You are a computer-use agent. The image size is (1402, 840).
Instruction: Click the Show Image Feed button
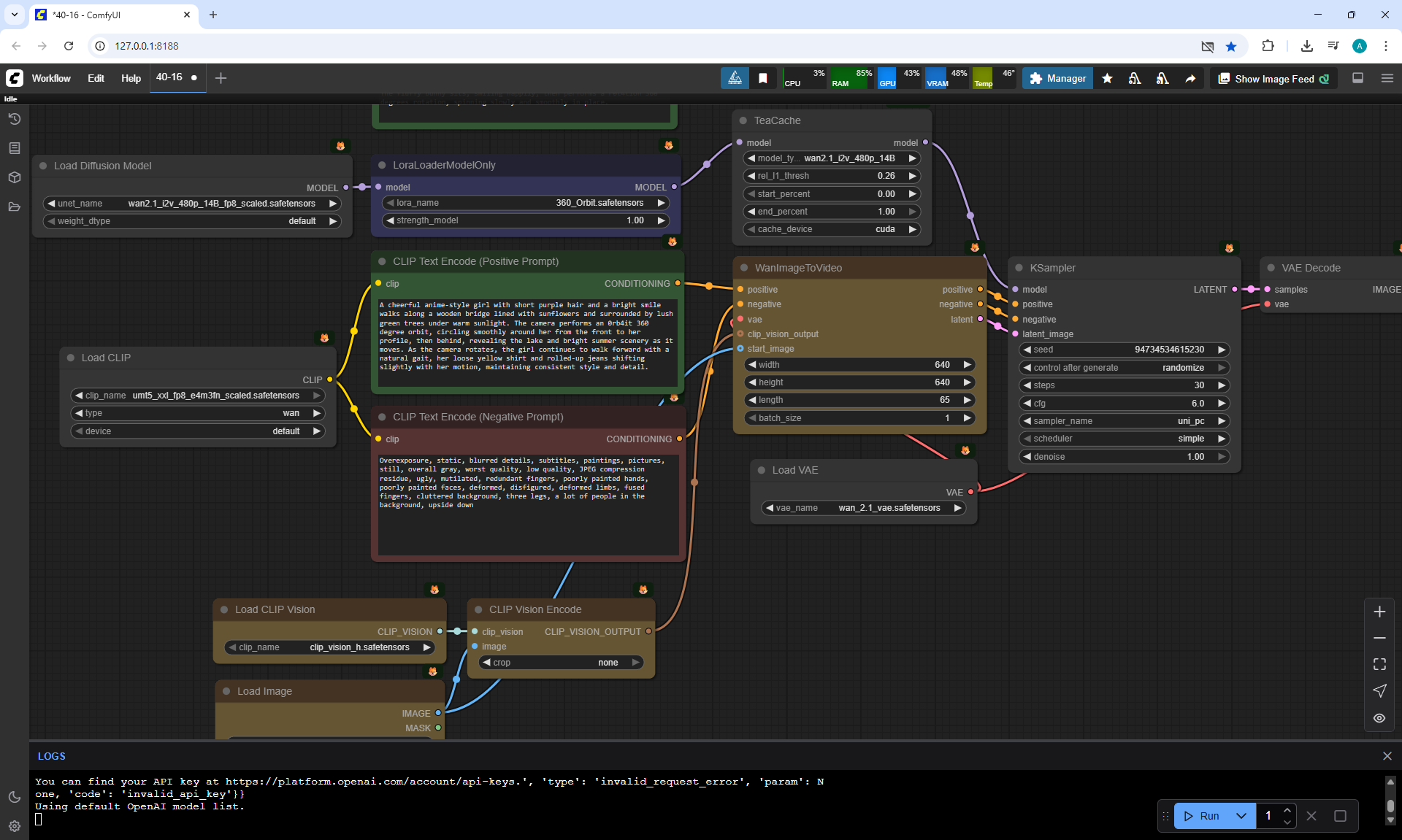[x=1273, y=79]
